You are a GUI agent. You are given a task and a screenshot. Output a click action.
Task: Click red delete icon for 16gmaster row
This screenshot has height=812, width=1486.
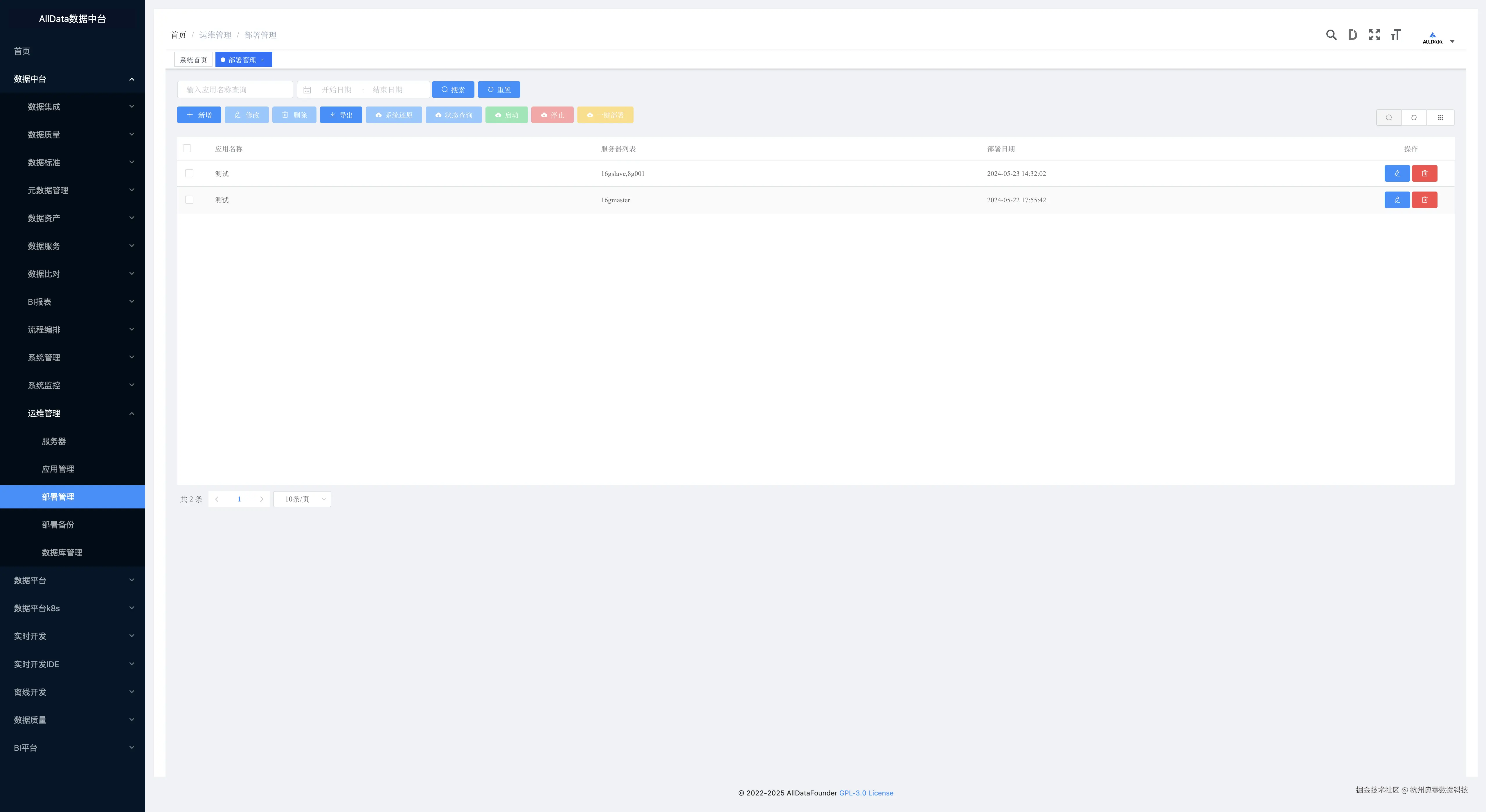(x=1424, y=200)
